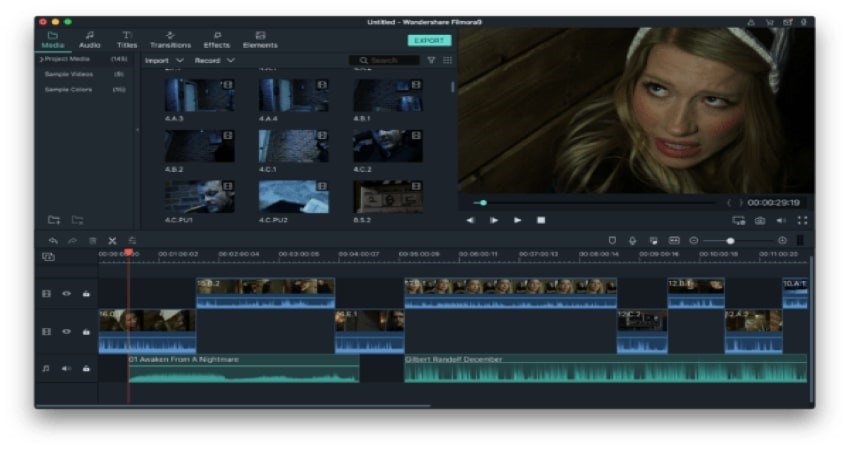
Task: Zoom in timeline with plus icon
Action: tap(782, 240)
